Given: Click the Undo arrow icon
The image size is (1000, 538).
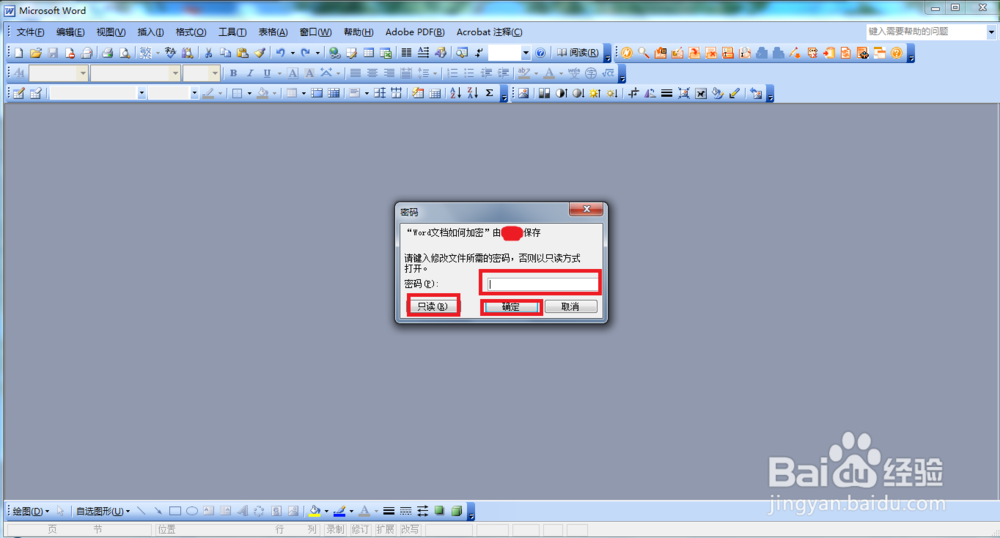Looking at the screenshot, I should pyautogui.click(x=280, y=53).
